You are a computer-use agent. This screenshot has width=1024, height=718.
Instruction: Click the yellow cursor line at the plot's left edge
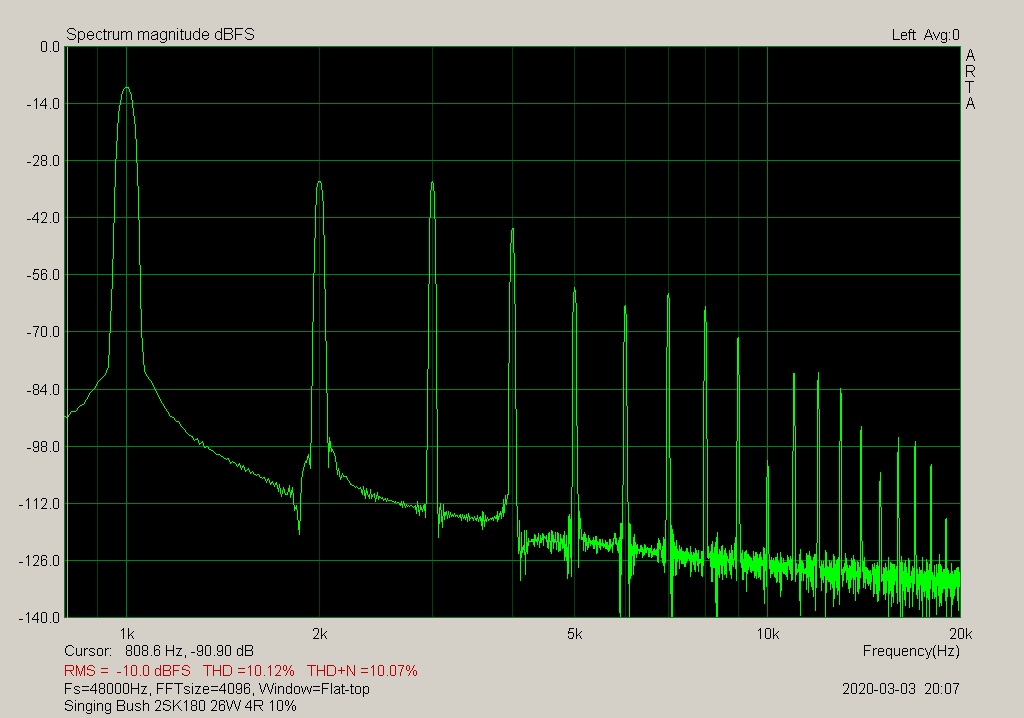67,332
